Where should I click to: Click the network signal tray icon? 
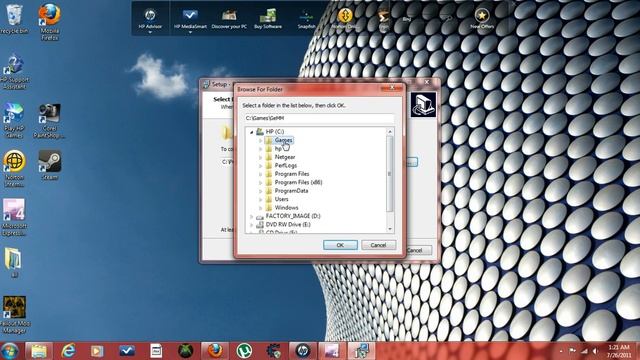(x=584, y=351)
